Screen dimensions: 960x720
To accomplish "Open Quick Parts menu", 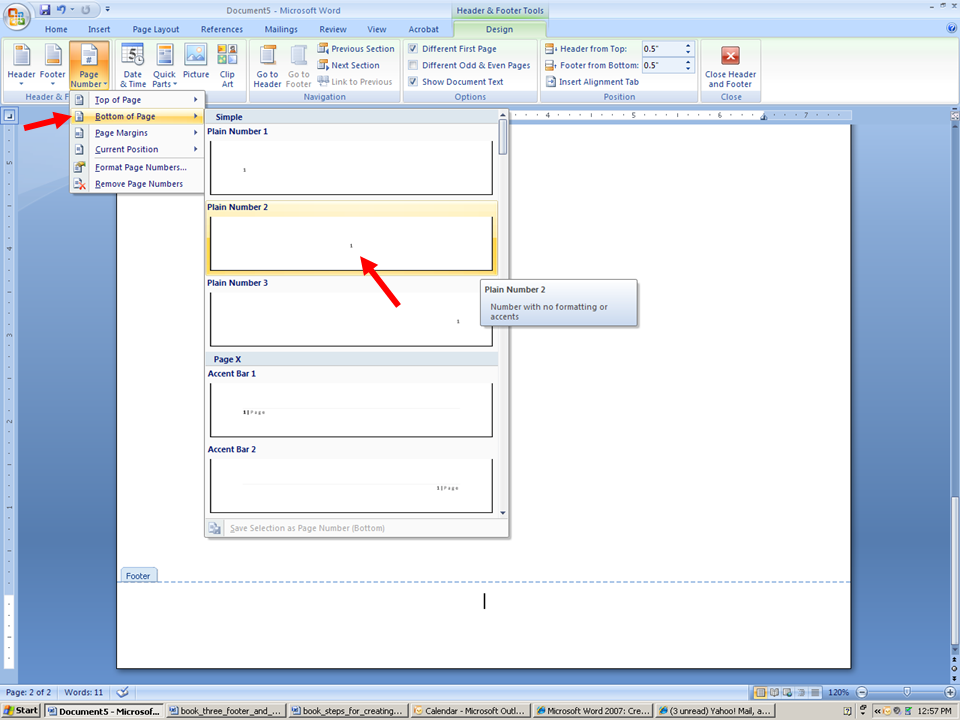I will [x=164, y=65].
